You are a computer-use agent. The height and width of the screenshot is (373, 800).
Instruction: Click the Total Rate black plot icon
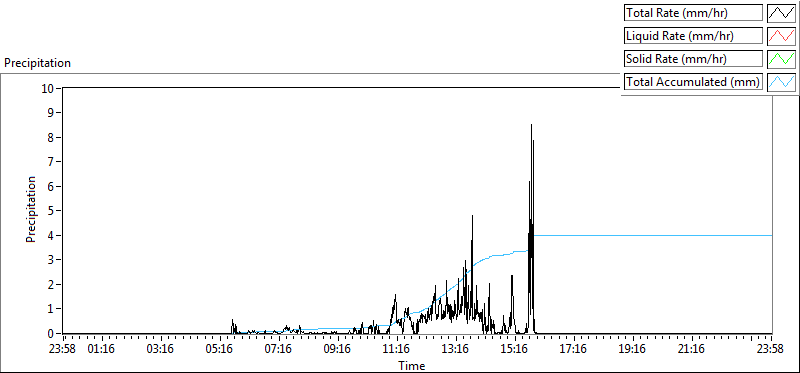782,13
